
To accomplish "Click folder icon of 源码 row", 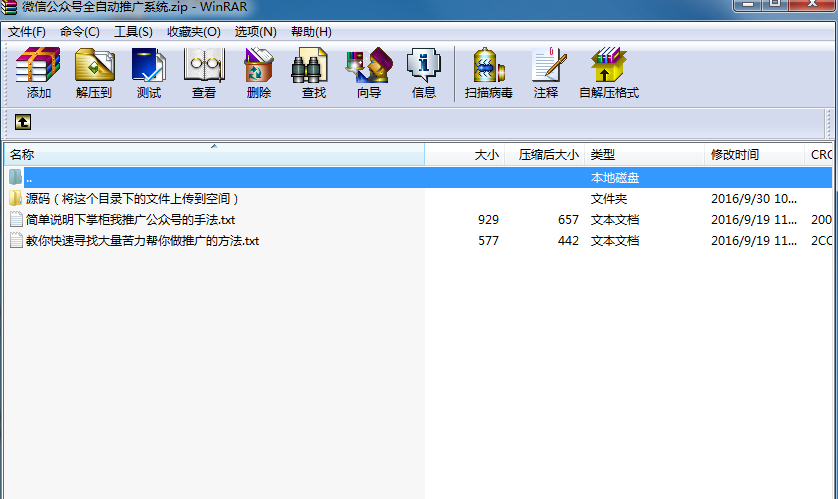I will [x=15, y=198].
